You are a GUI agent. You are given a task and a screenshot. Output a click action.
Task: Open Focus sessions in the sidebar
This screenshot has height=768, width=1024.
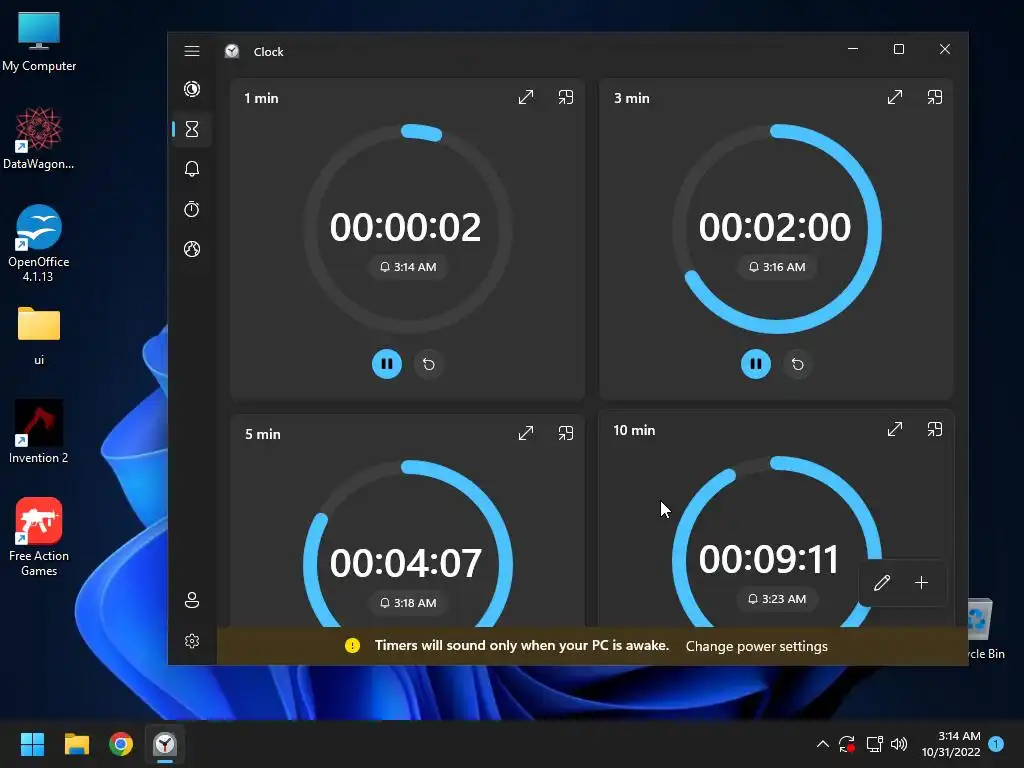point(192,89)
